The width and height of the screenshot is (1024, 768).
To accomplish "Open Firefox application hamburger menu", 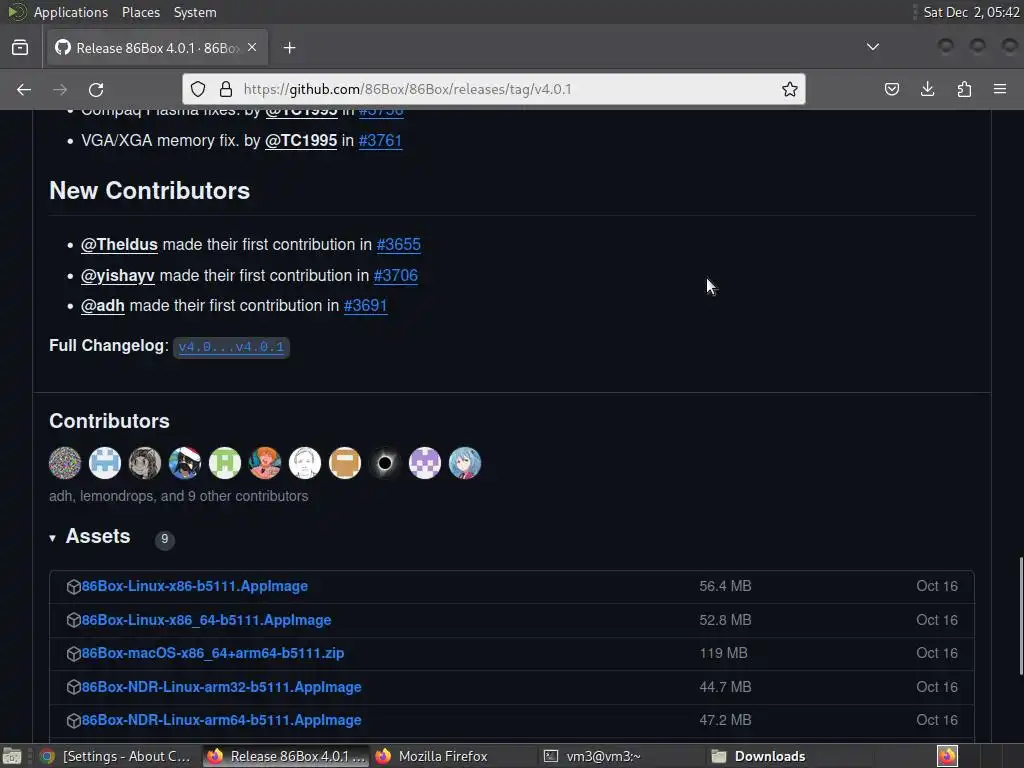I will click(x=1000, y=89).
